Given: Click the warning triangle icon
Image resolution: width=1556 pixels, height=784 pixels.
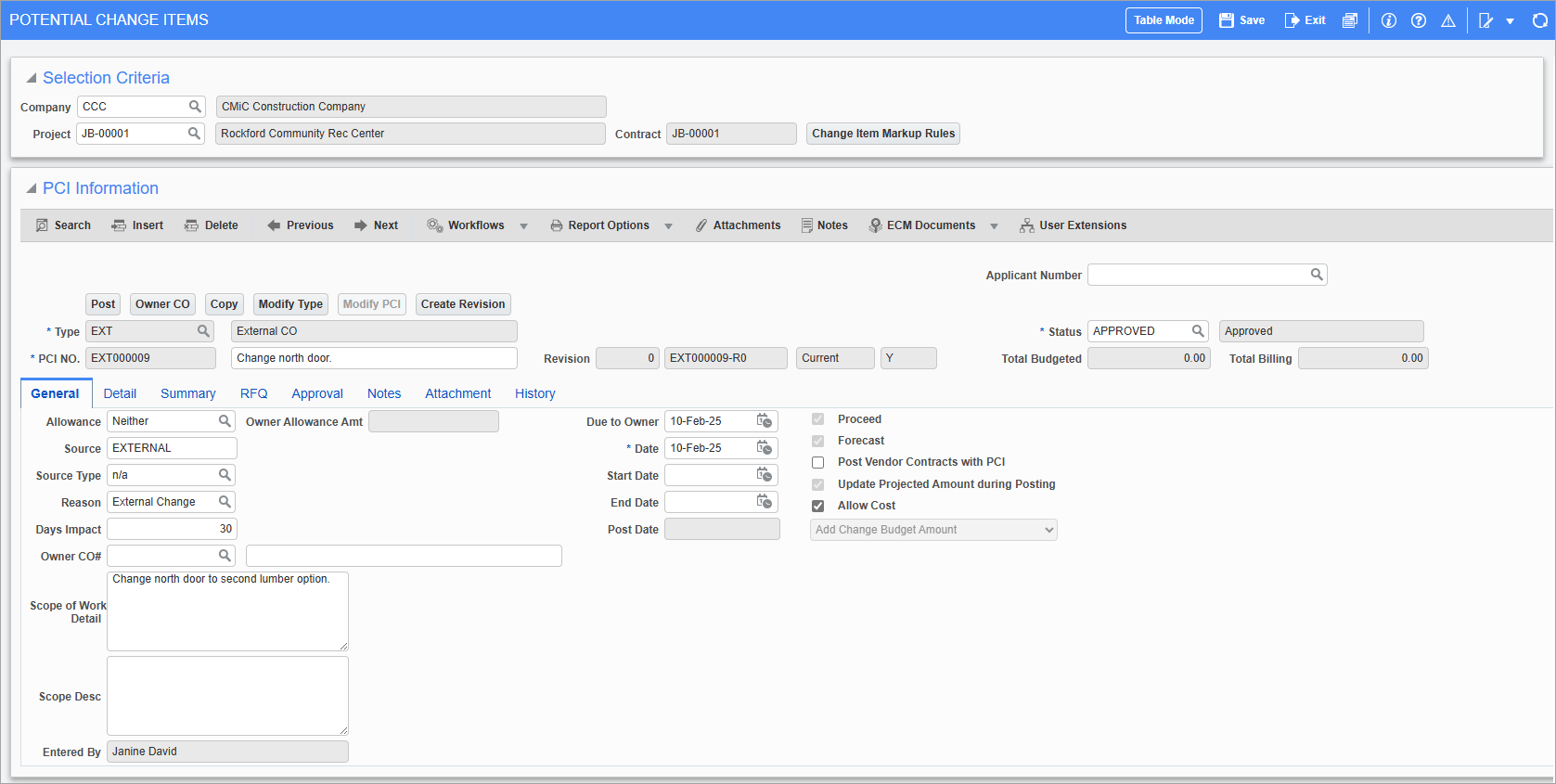Looking at the screenshot, I should 1448,20.
